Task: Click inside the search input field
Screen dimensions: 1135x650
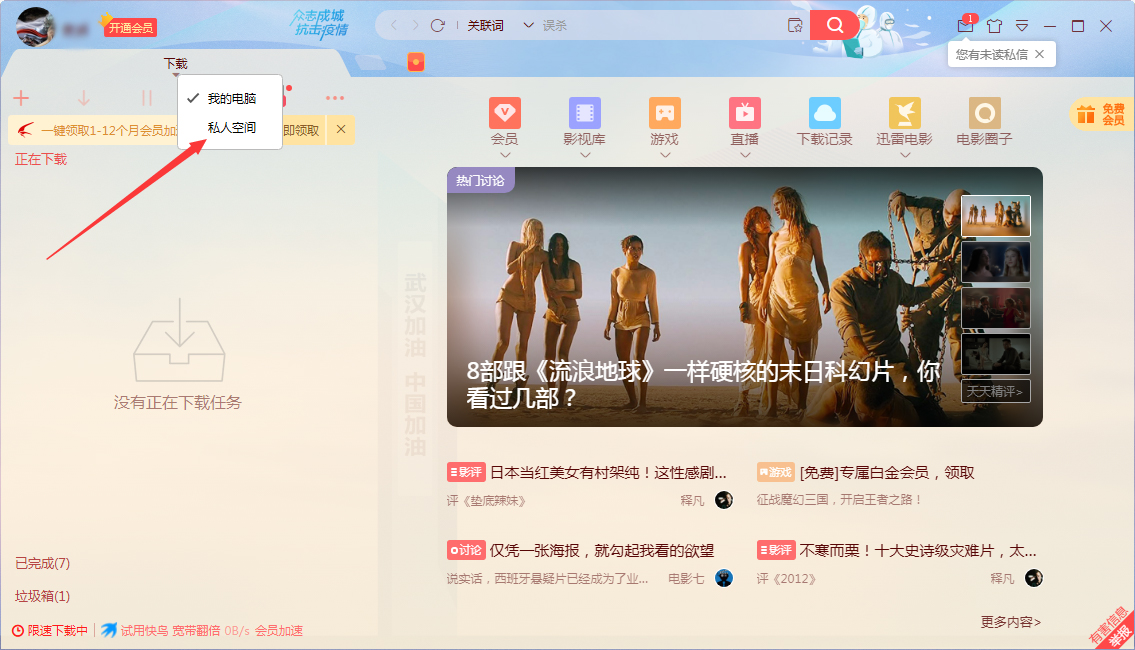Action: (650, 24)
